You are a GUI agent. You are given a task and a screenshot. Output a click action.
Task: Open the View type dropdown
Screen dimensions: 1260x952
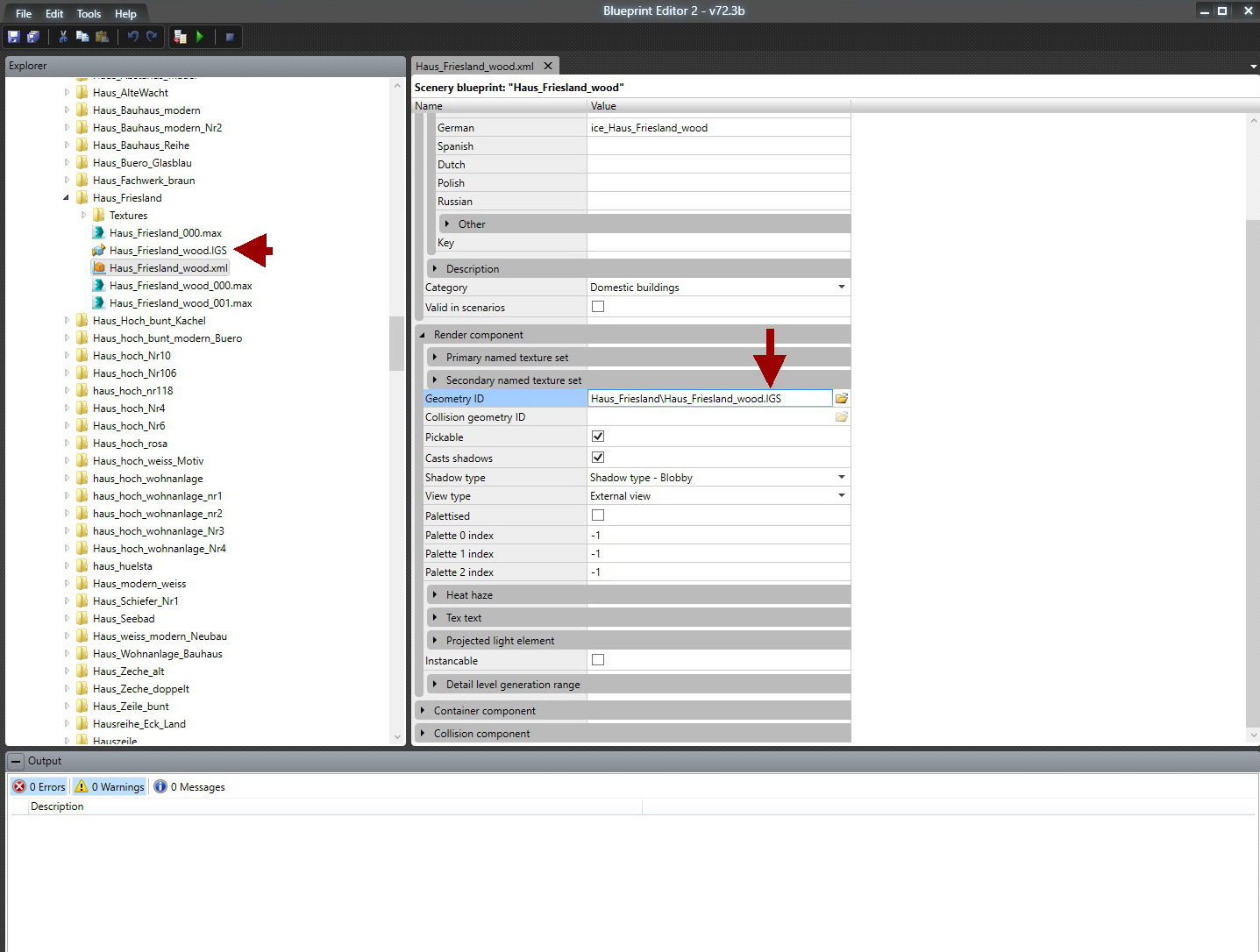(x=842, y=496)
